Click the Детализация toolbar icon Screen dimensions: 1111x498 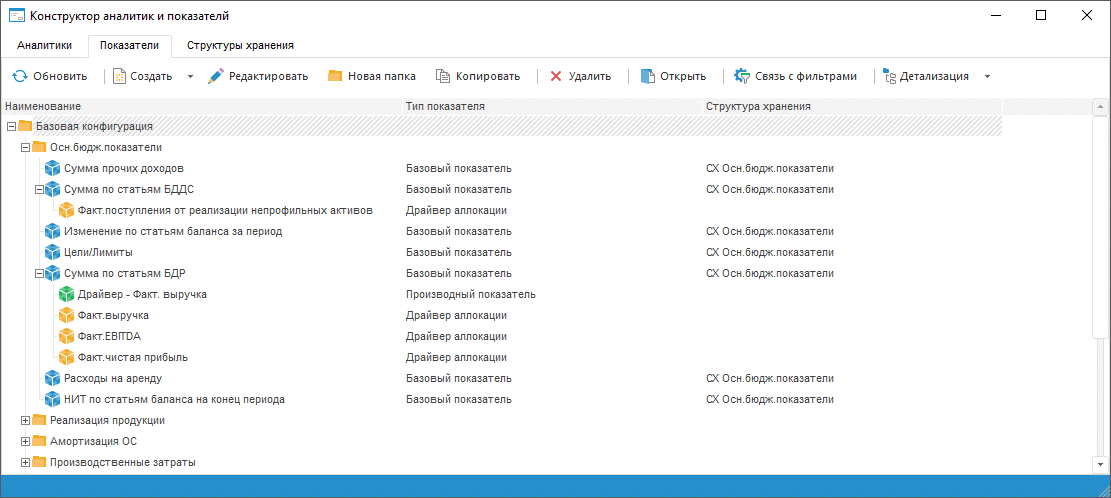tap(888, 76)
